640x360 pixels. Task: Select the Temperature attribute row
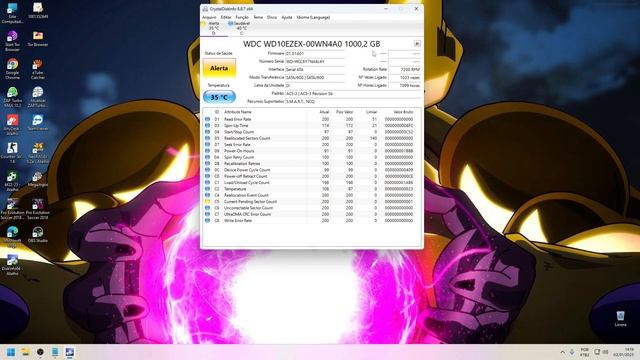[x=311, y=189]
